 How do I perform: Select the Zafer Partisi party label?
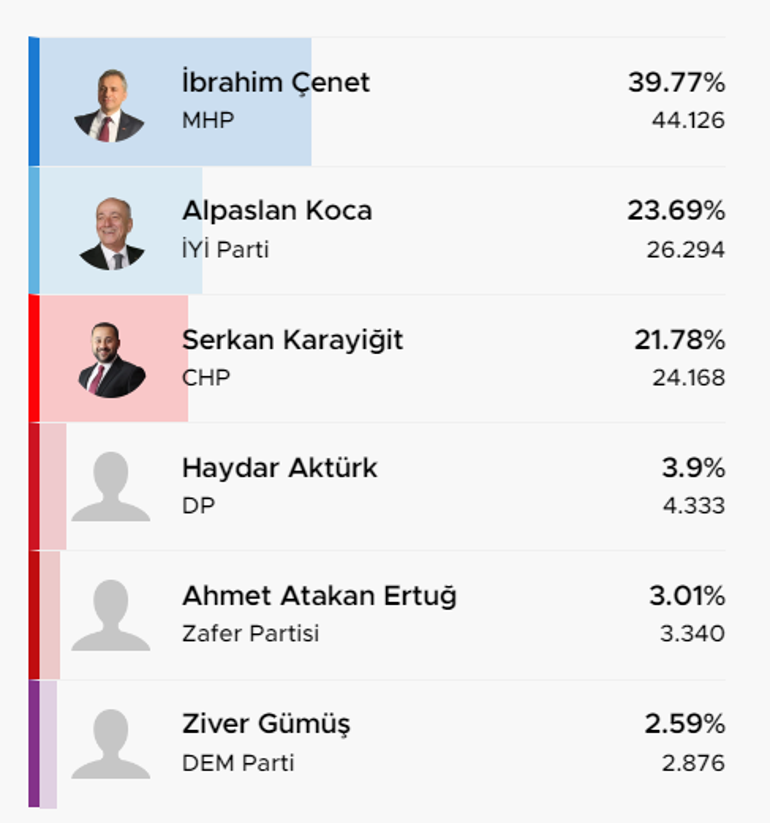click(x=250, y=634)
